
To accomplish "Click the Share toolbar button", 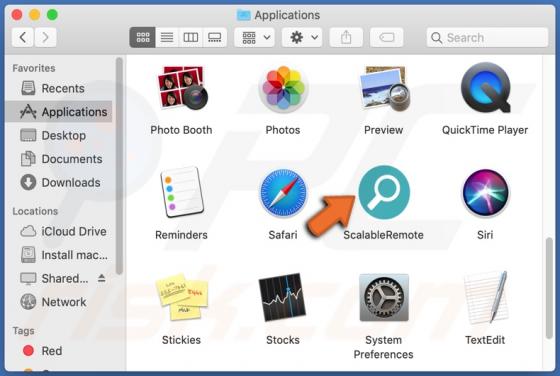I will click(346, 37).
